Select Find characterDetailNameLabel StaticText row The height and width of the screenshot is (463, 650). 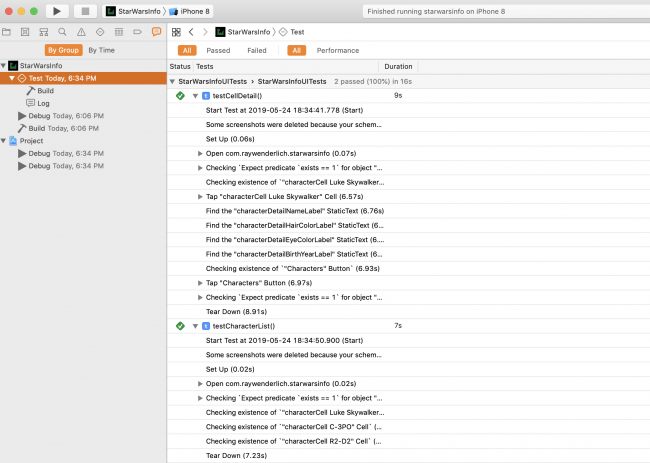408,211
